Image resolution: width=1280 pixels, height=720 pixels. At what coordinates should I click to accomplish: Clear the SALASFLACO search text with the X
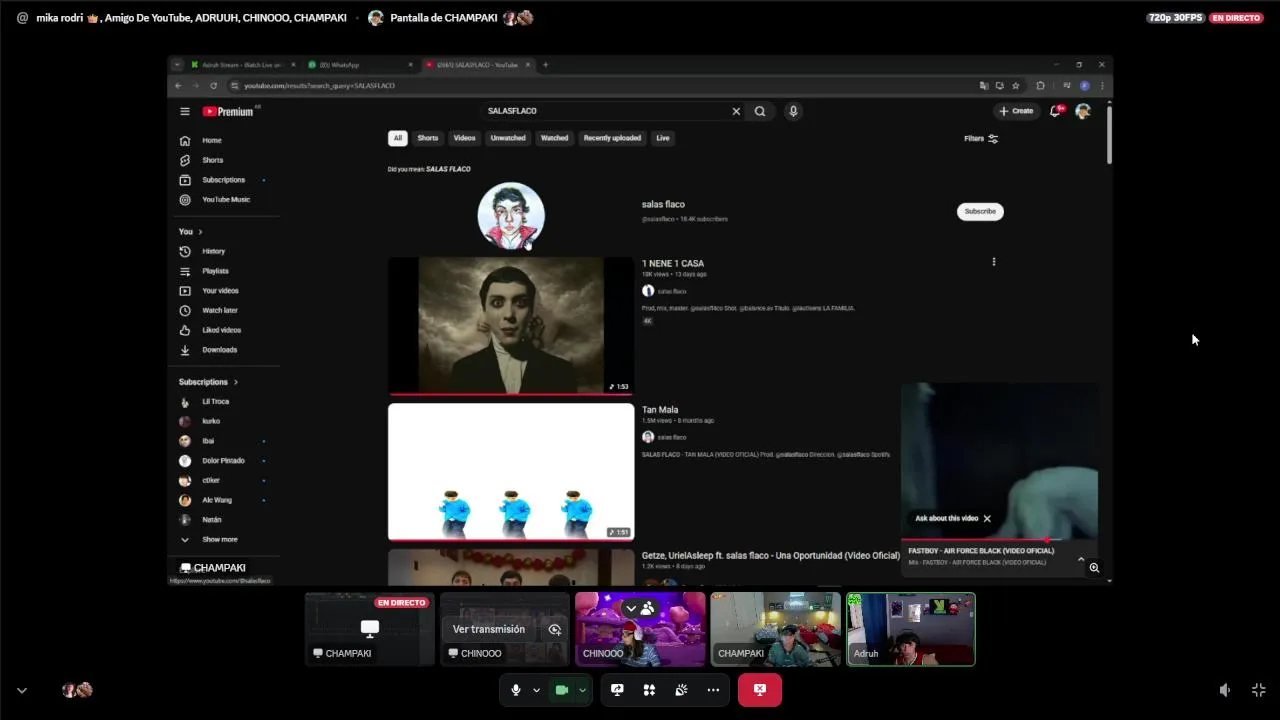(736, 111)
